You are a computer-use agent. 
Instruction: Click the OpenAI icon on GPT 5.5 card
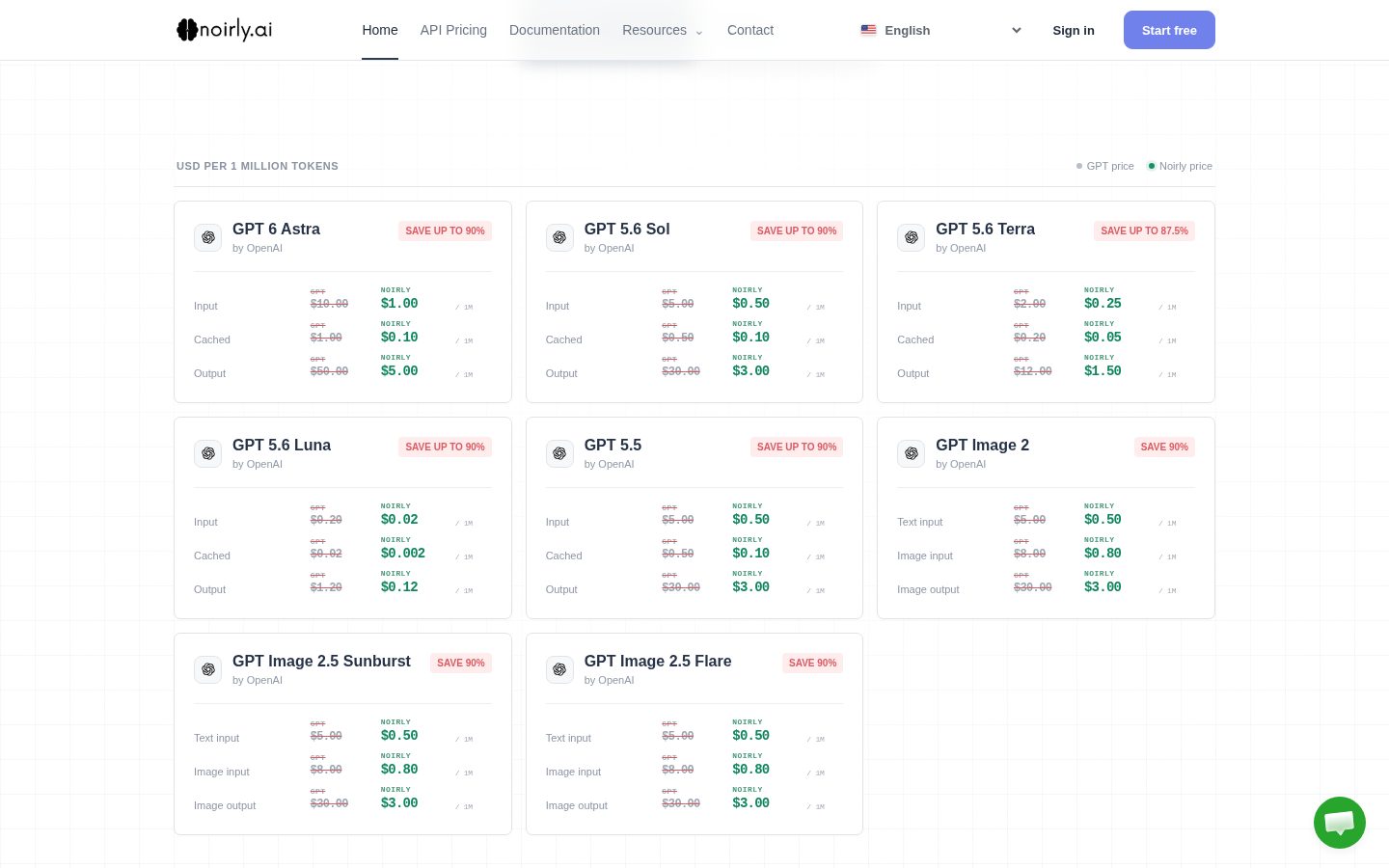click(559, 453)
